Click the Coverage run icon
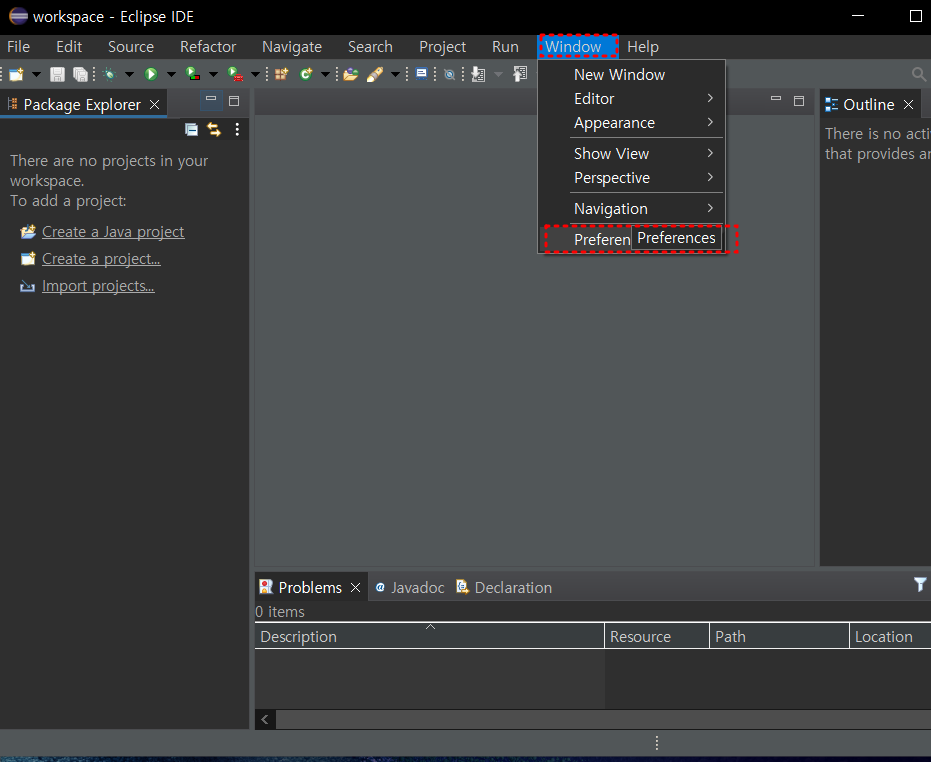The image size is (931, 762). point(193,74)
